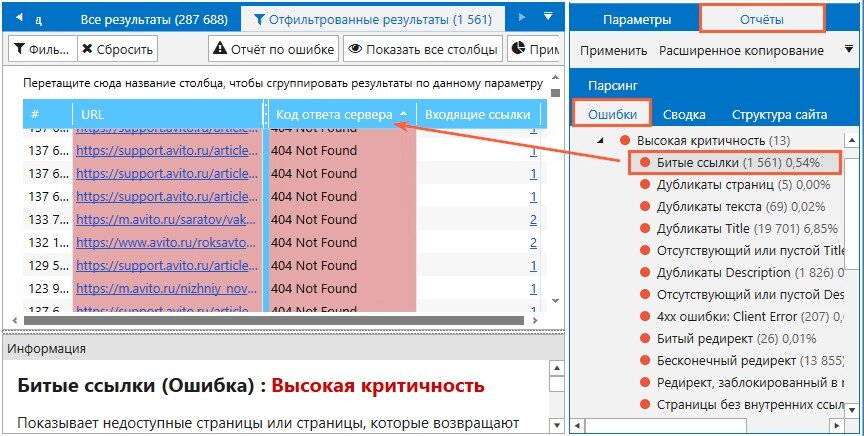The width and height of the screenshot is (864, 436).
Task: Click results table horizontal scrollbar left arrow
Action: pos(14,320)
